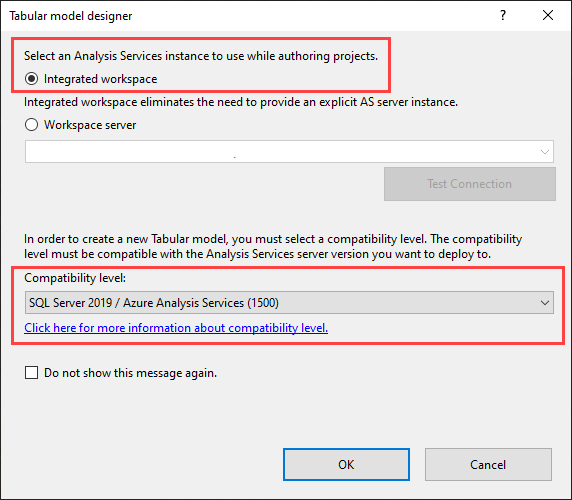Open the Compatibility level dropdown arrow
Image resolution: width=572 pixels, height=500 pixels.
coord(545,303)
